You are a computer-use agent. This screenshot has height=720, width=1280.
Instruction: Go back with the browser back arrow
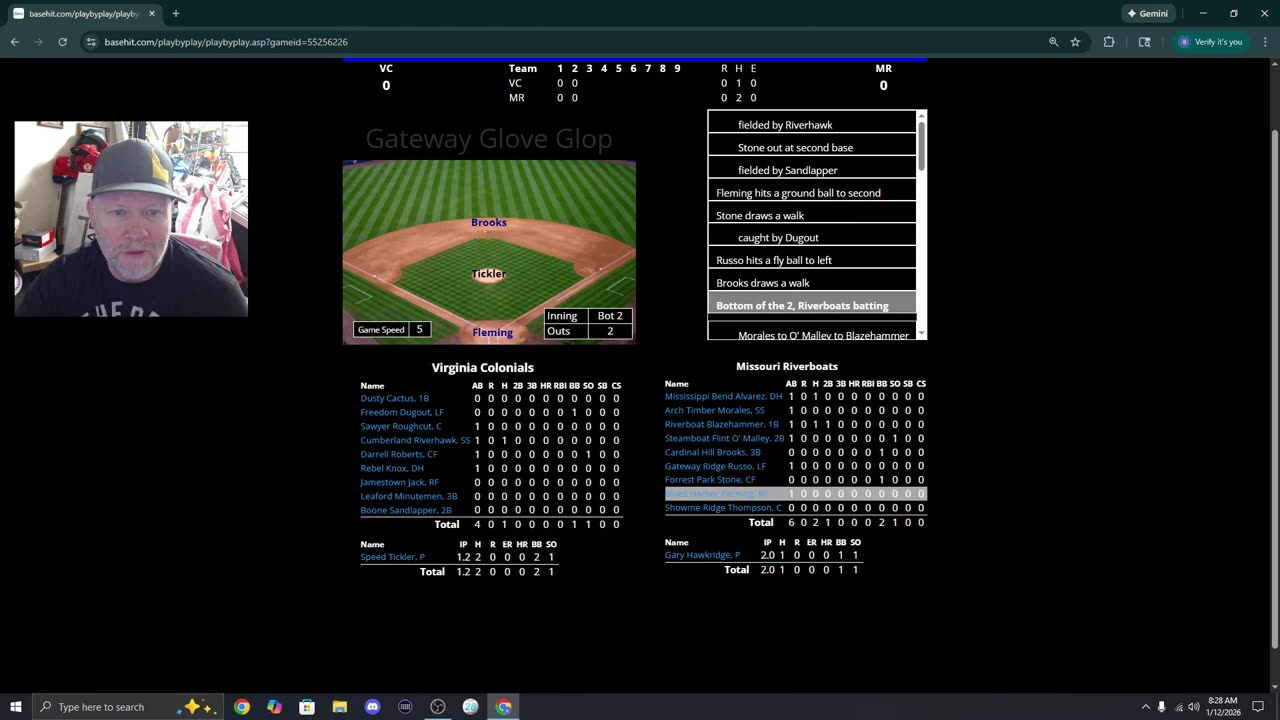[14, 42]
